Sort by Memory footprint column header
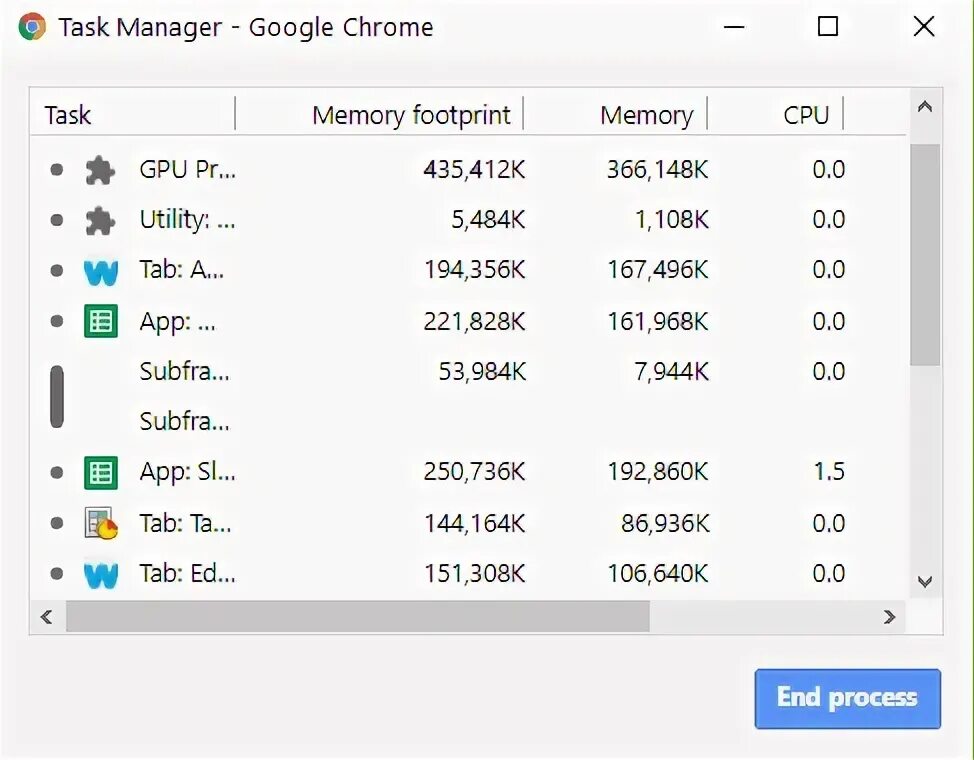The width and height of the screenshot is (974, 760). pyautogui.click(x=411, y=115)
